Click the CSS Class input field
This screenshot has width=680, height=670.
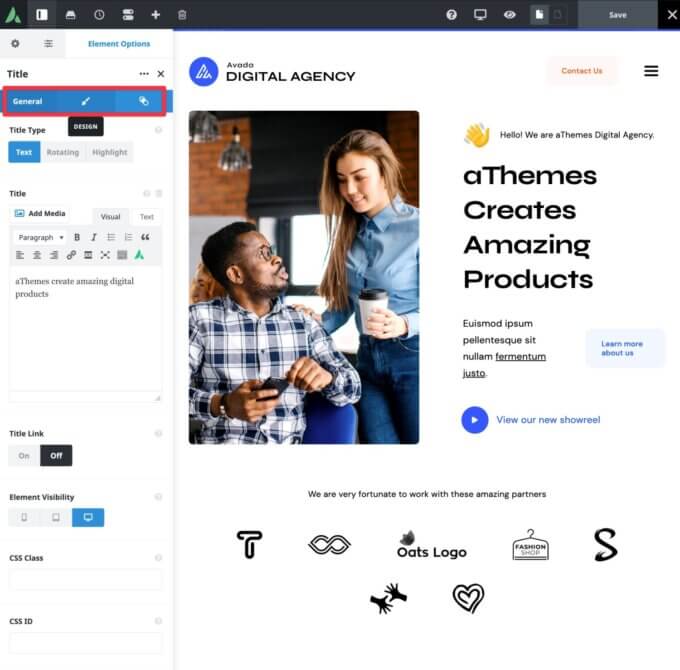click(85, 580)
